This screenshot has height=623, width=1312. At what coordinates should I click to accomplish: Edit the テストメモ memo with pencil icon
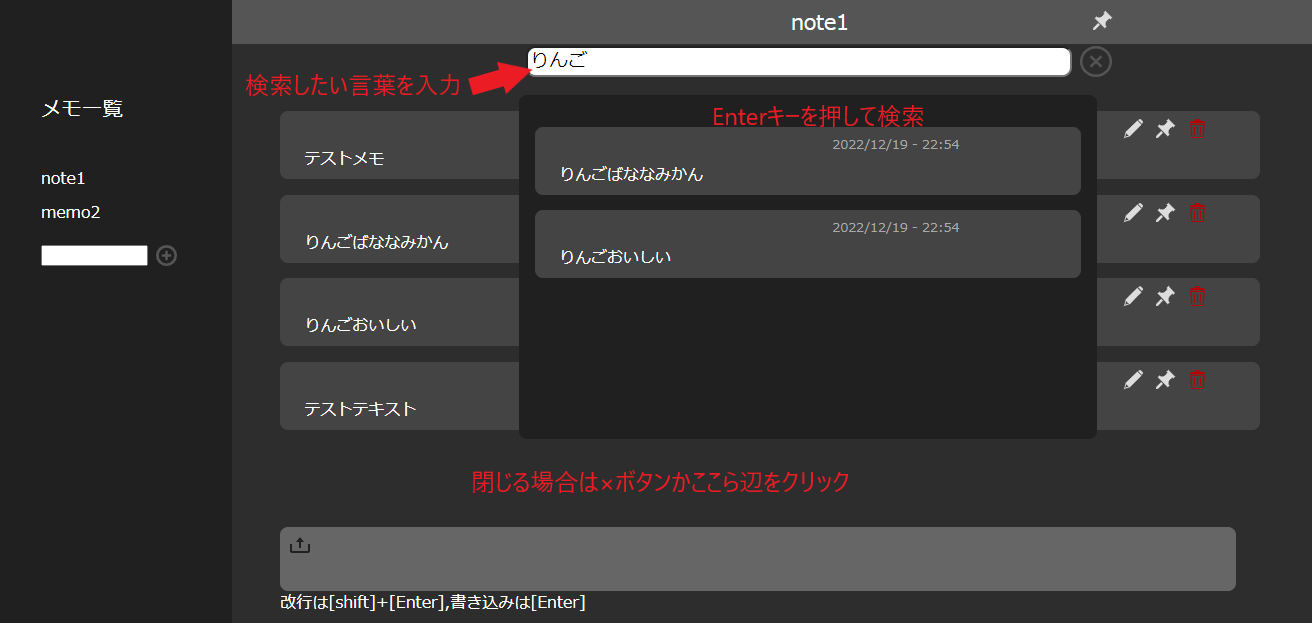pos(1133,129)
